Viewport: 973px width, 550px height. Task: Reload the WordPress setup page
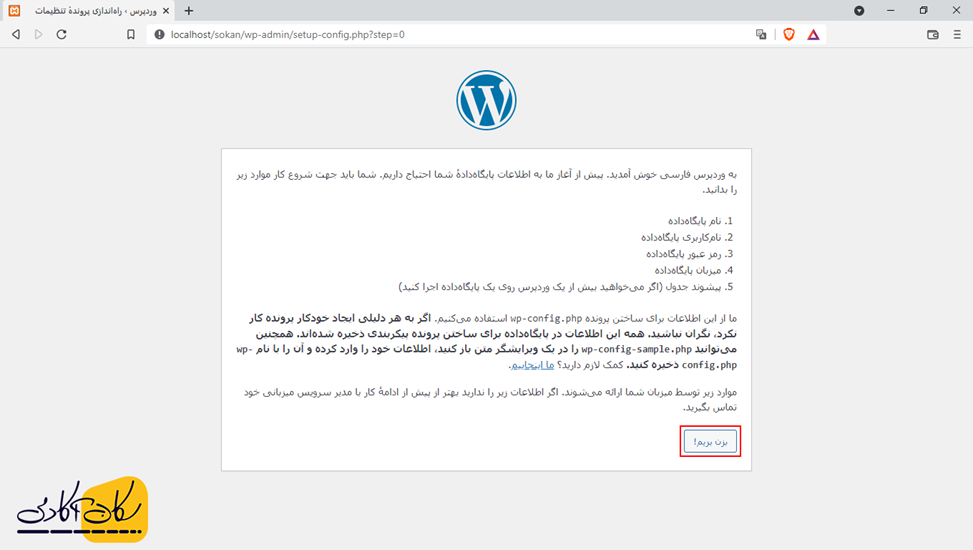(61, 35)
